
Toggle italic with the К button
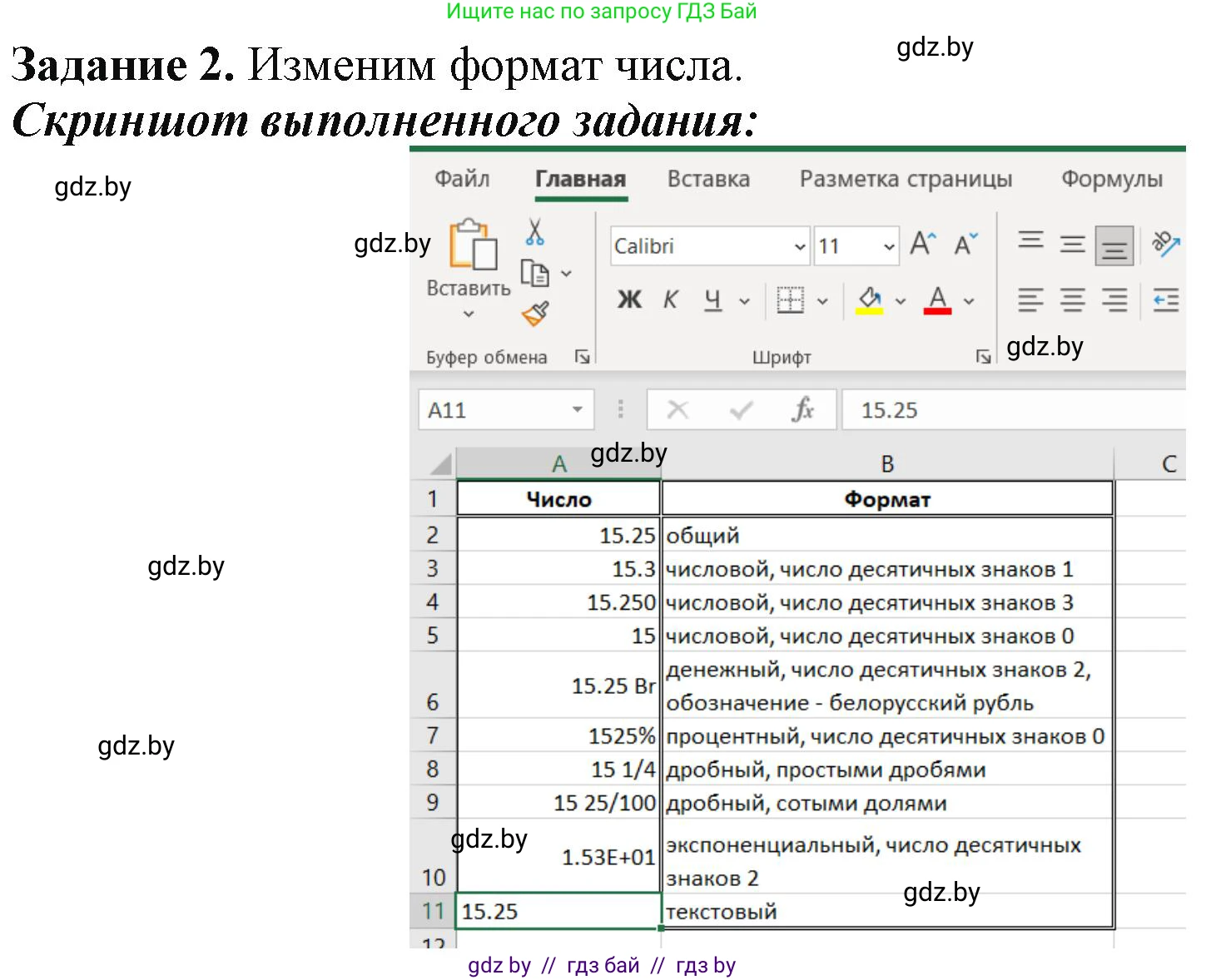coord(670,300)
